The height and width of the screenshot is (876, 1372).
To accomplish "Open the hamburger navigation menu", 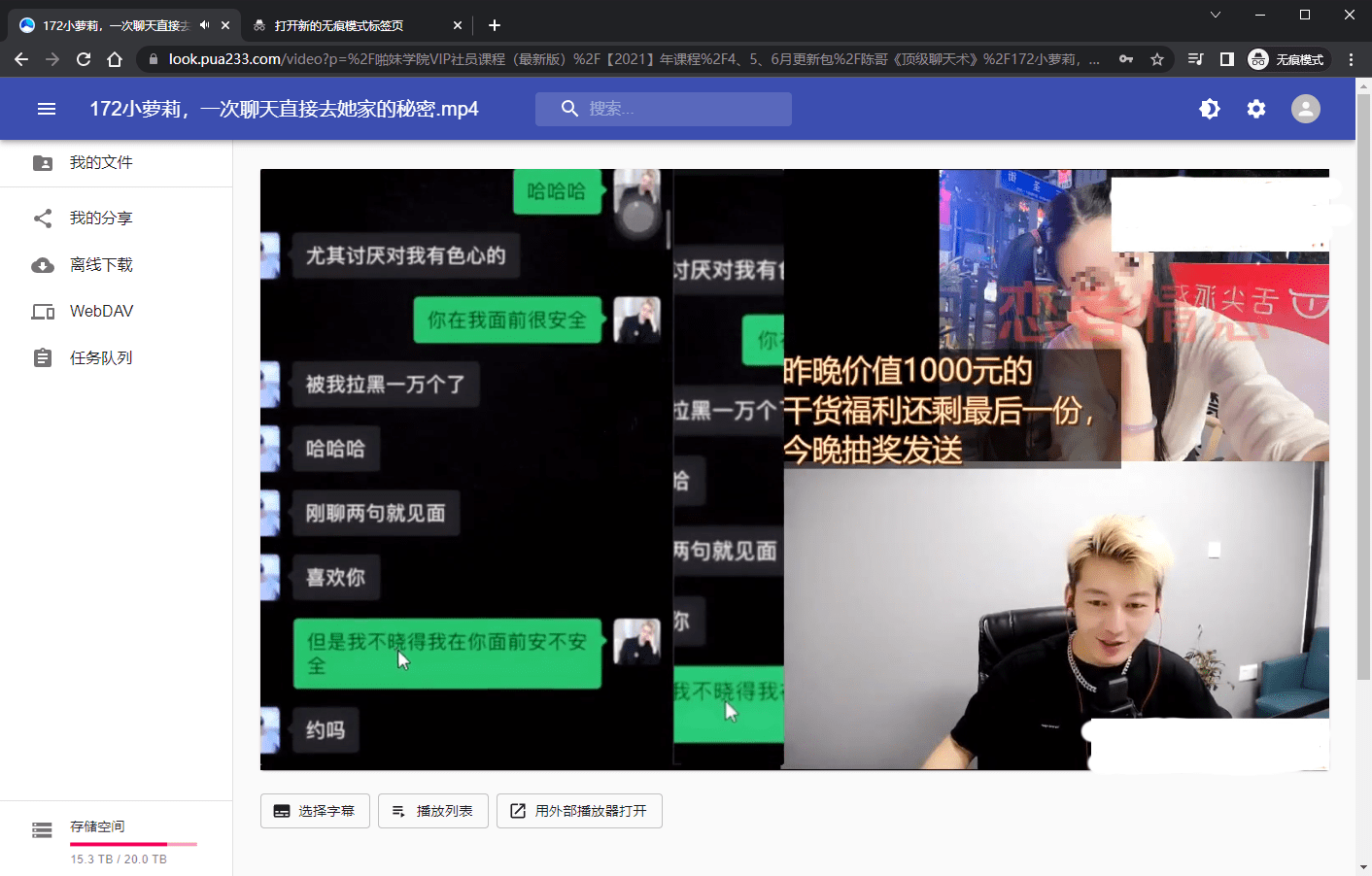I will pos(47,109).
